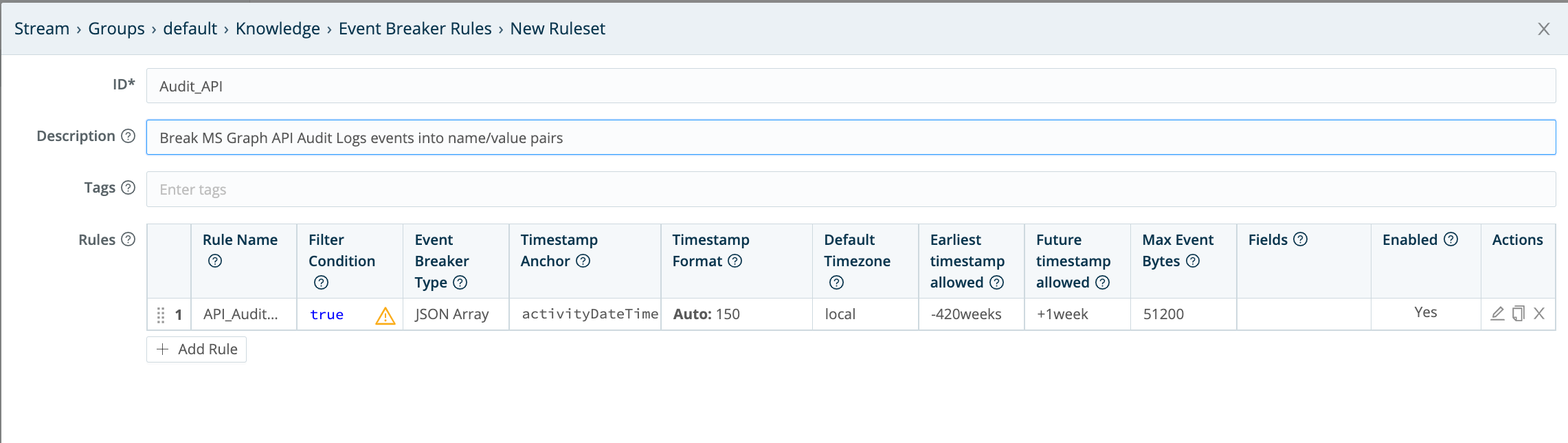Delete the rule with the X icon
The height and width of the screenshot is (443, 1568).
pyautogui.click(x=1538, y=314)
